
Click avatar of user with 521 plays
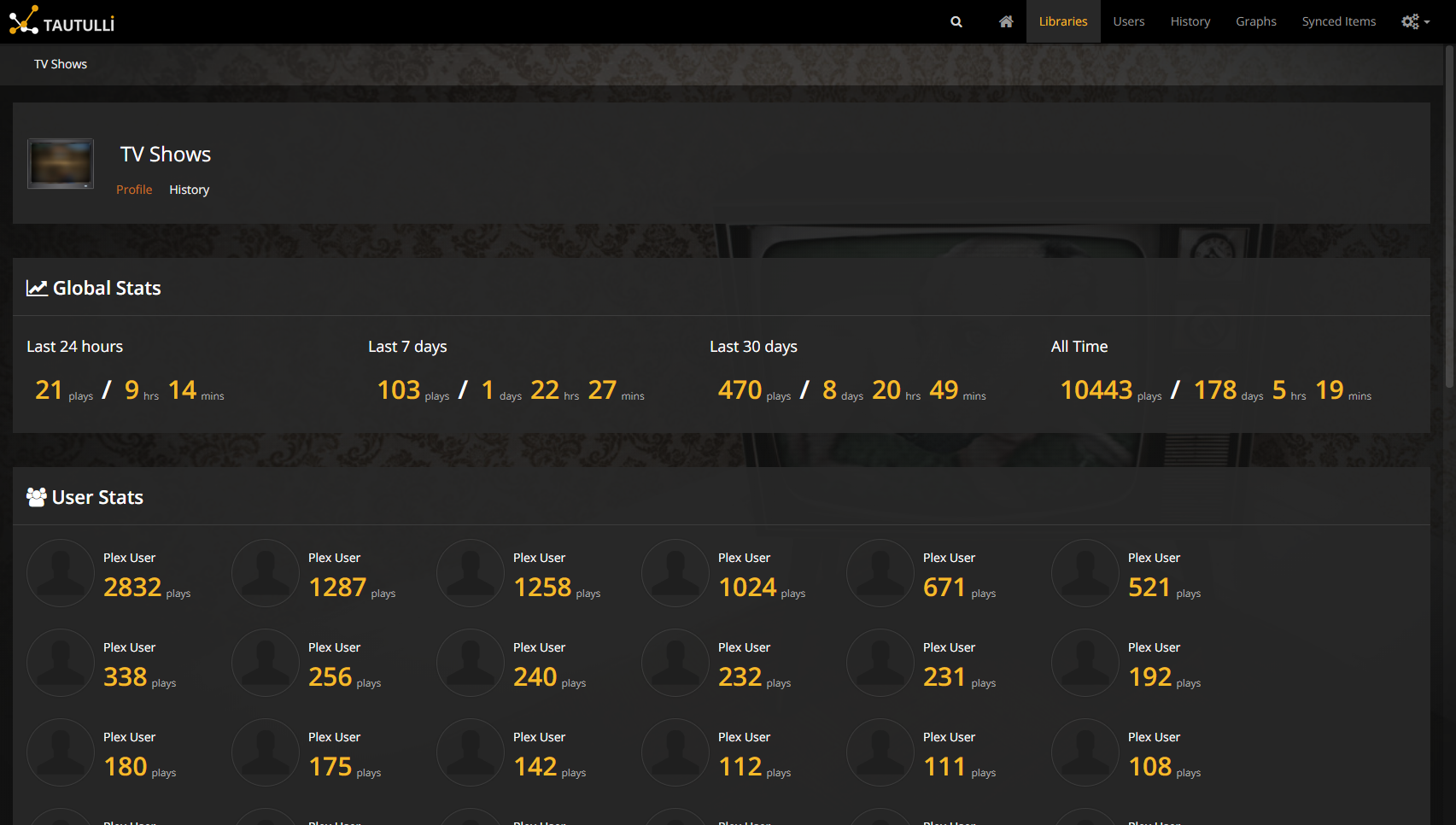coord(1085,573)
